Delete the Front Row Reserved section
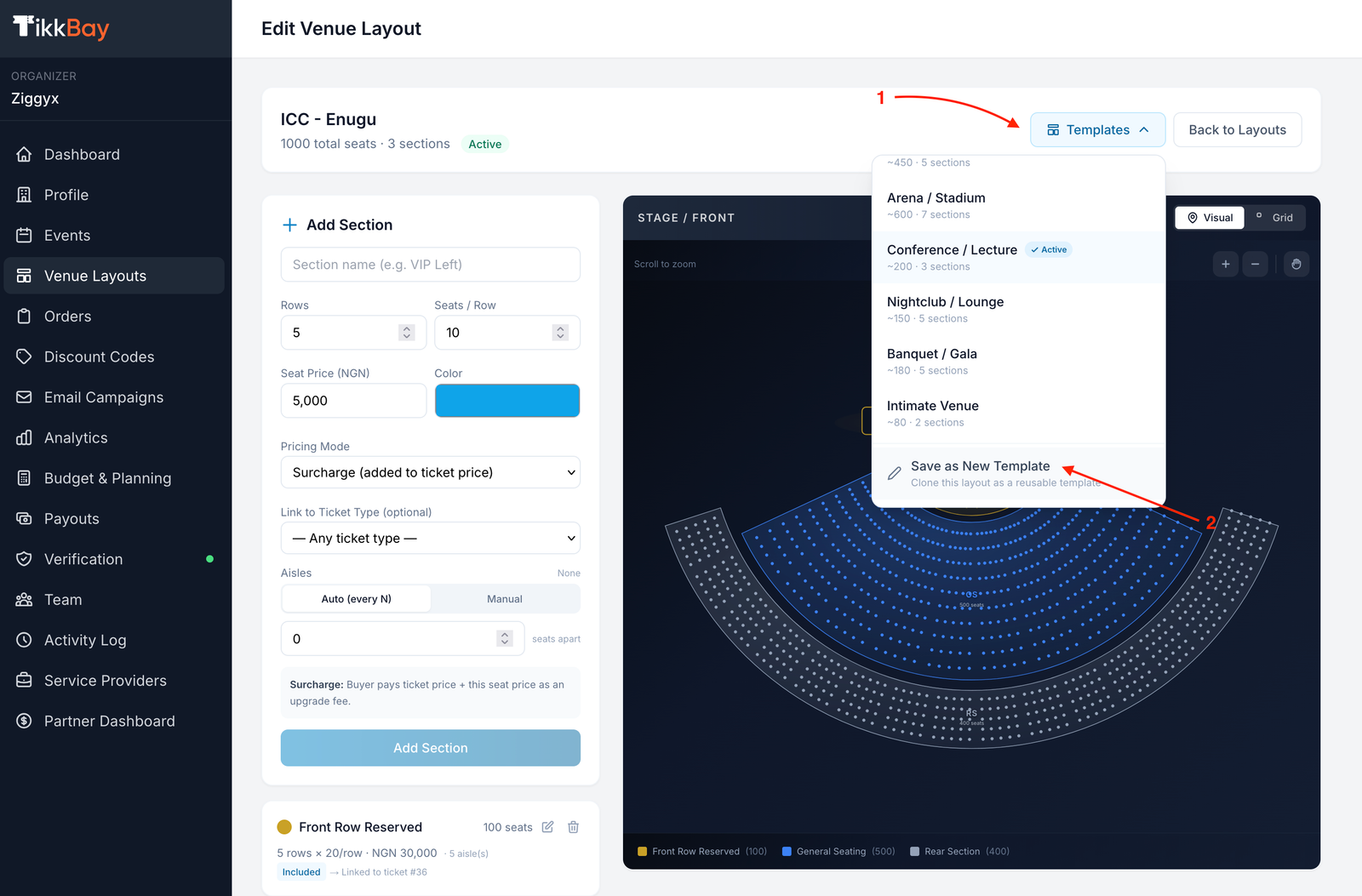 574,827
